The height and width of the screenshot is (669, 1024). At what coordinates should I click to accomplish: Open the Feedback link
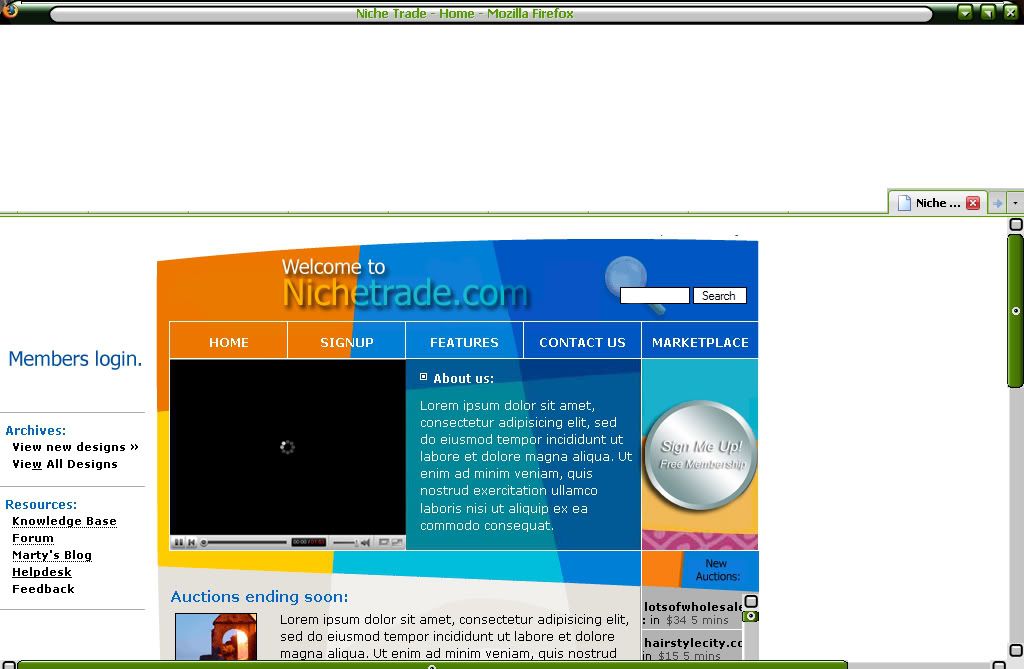[43, 589]
